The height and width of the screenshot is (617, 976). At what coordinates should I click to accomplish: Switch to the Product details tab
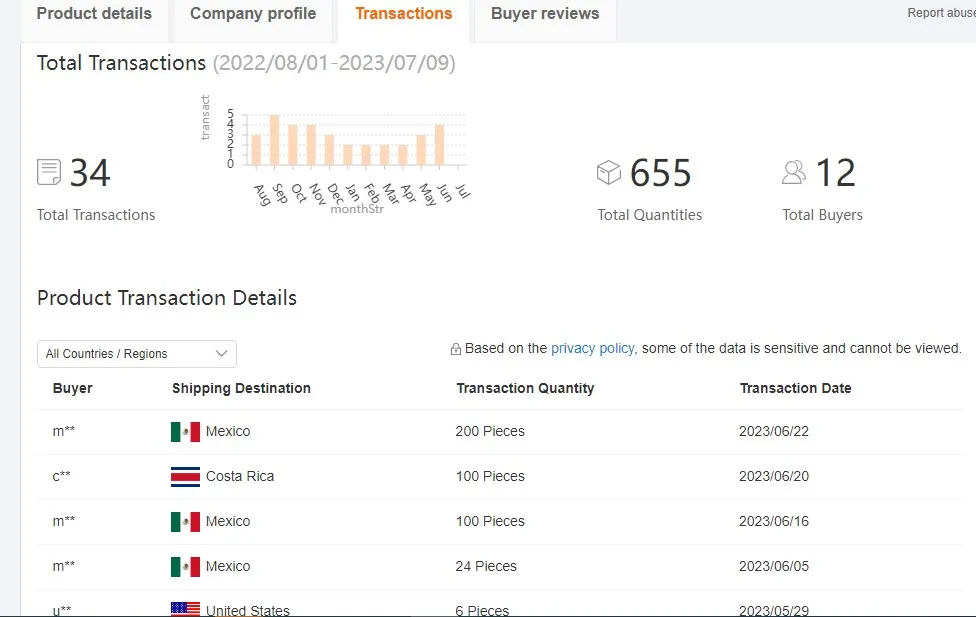94,14
